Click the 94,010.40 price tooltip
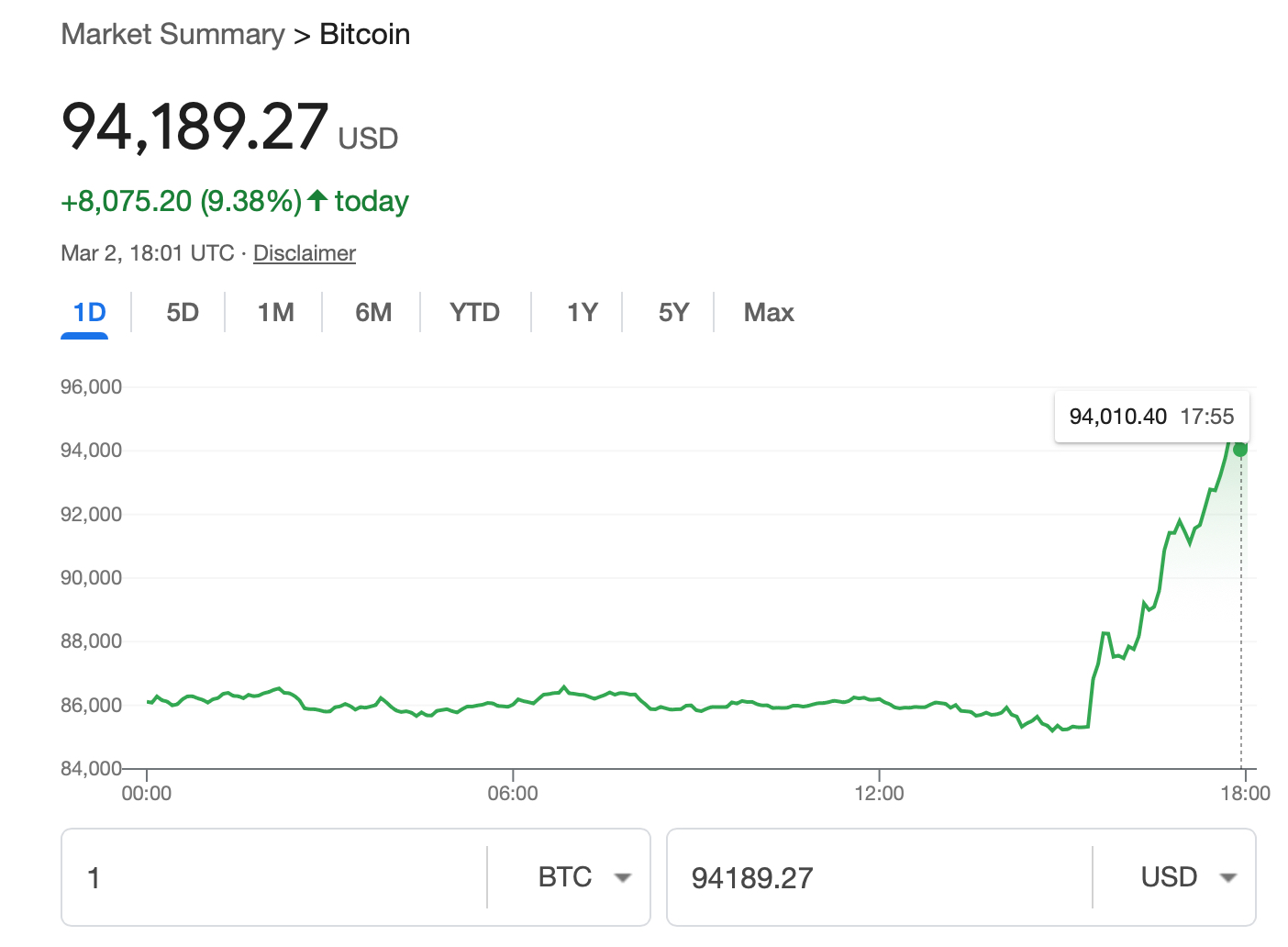 tap(1151, 417)
